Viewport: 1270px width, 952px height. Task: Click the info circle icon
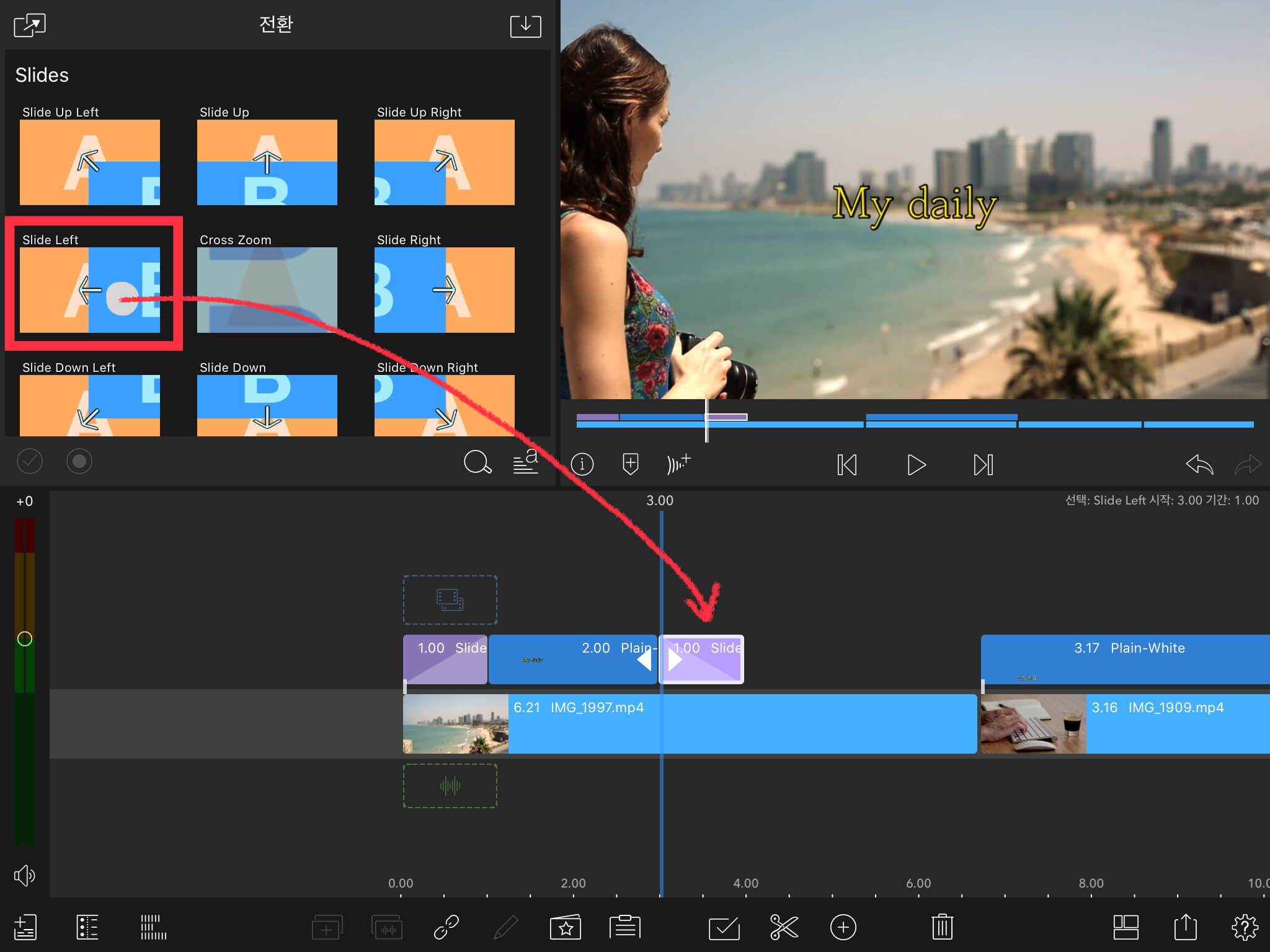click(582, 464)
